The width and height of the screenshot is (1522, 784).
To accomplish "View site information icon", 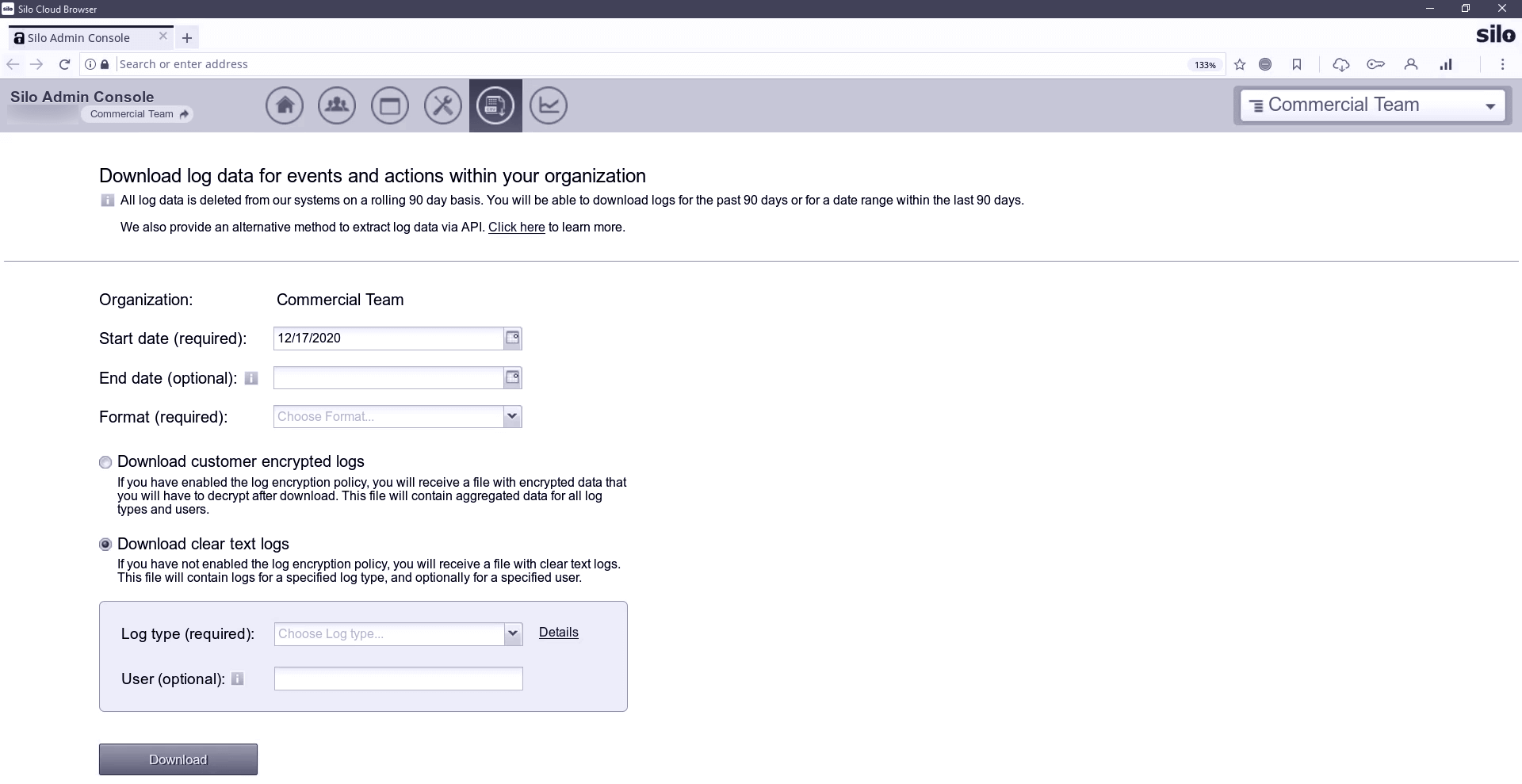I will click(x=90, y=64).
